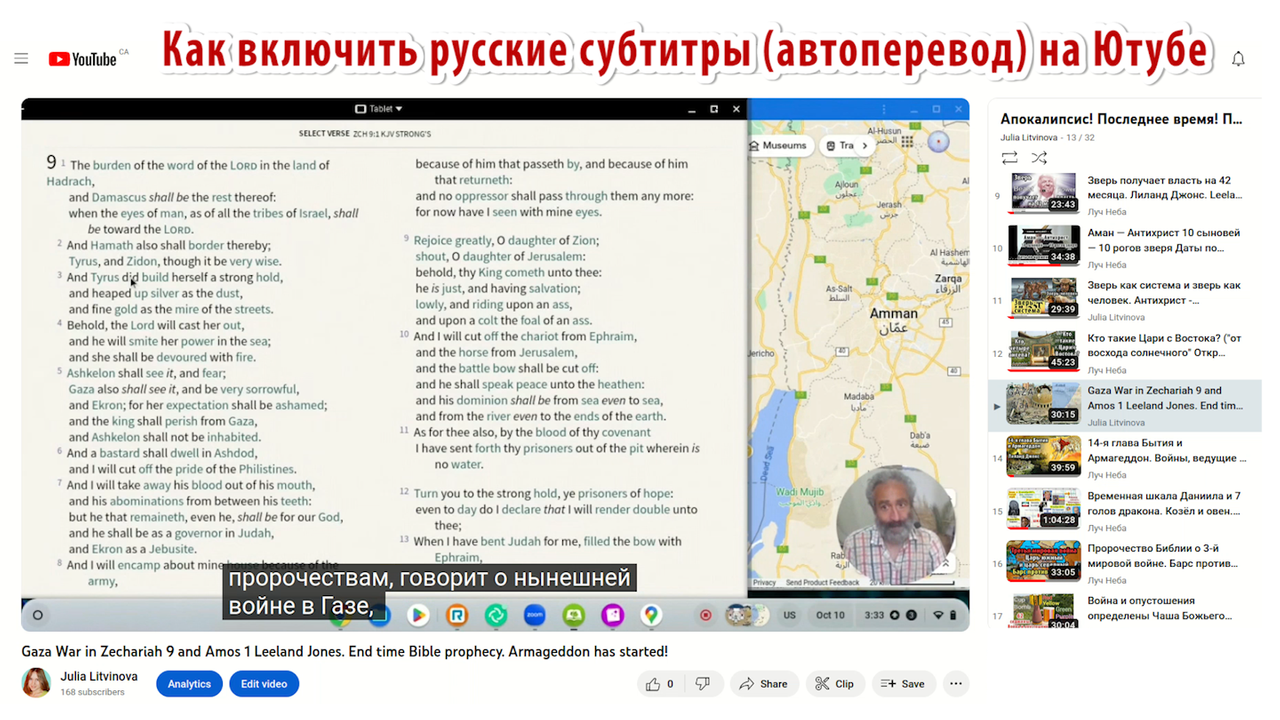Expand the Tablet dropdown in video
The width and height of the screenshot is (1280, 720).
coord(379,109)
